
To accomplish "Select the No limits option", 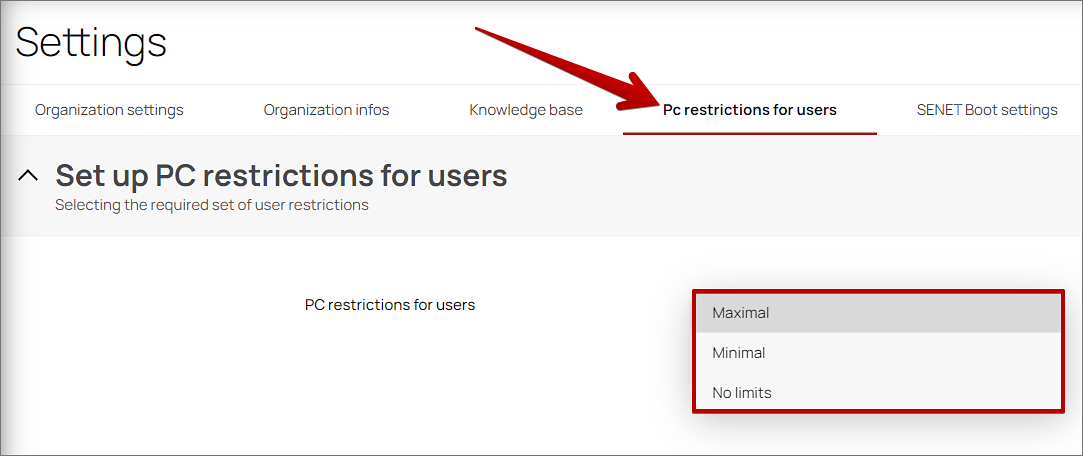I will [742, 393].
